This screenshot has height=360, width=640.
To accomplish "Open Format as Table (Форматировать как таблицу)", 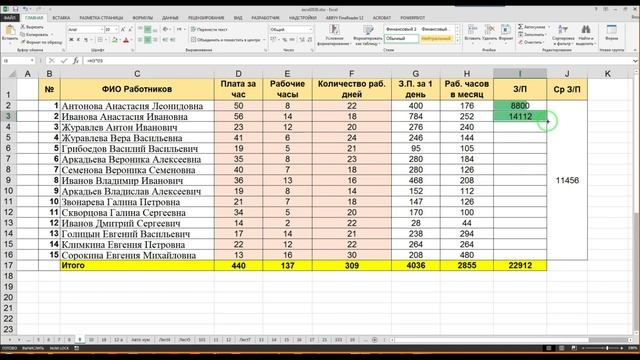I will (x=368, y=35).
